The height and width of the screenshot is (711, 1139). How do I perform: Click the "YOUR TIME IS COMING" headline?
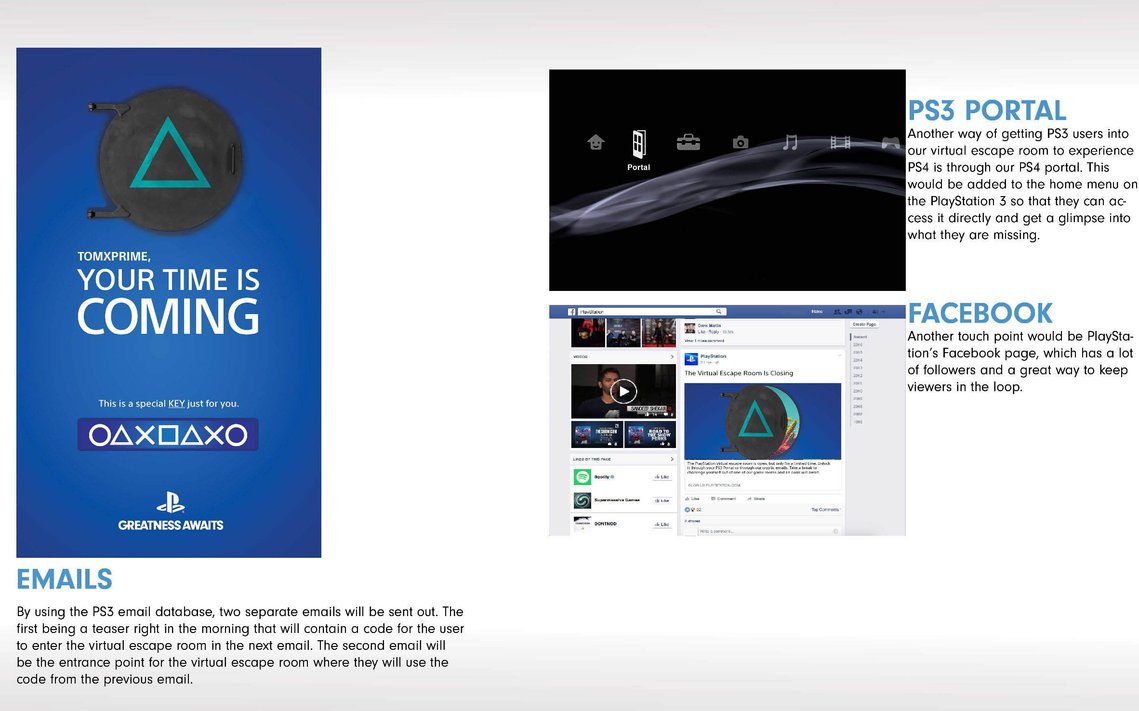168,301
